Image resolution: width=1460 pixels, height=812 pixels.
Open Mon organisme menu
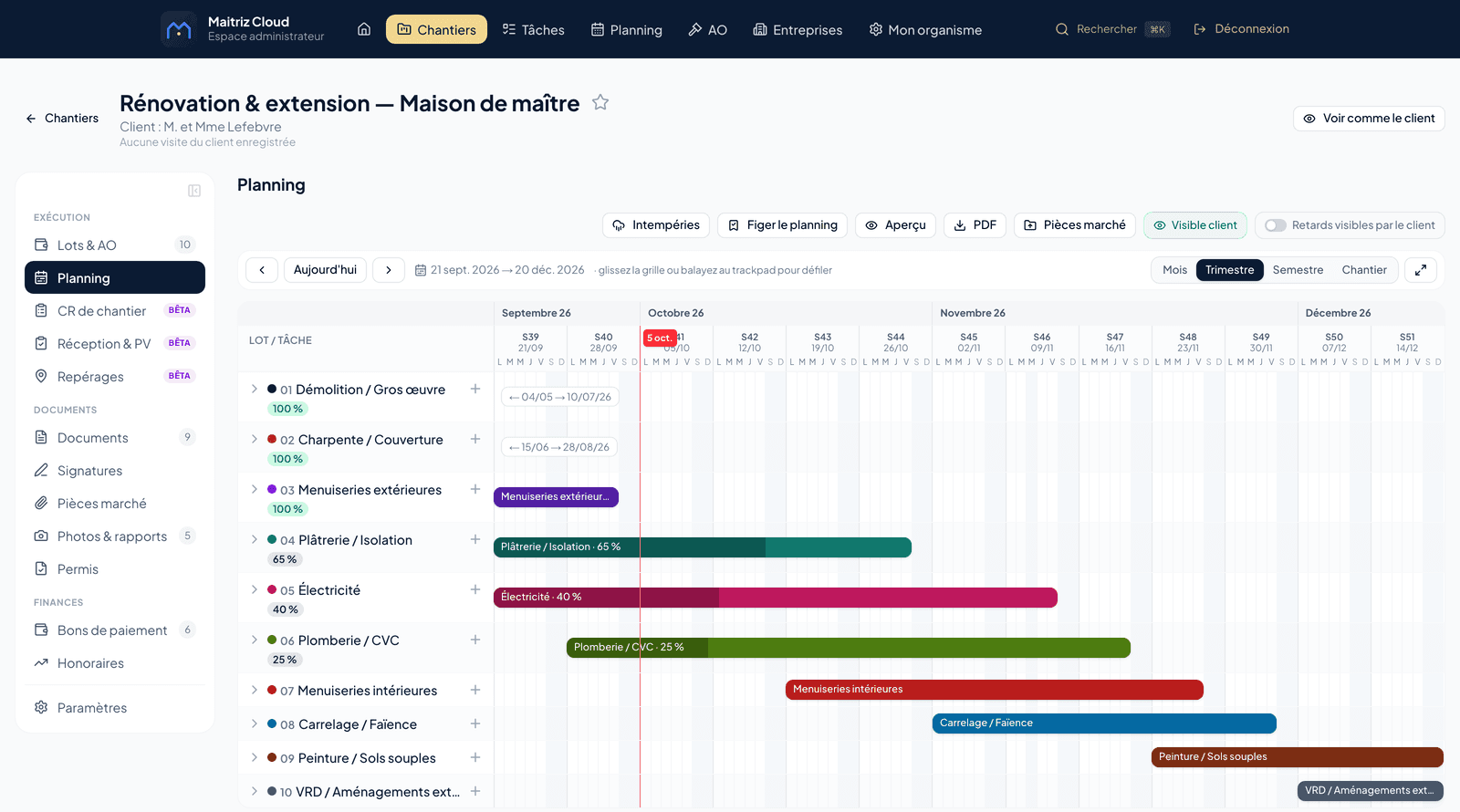click(925, 29)
